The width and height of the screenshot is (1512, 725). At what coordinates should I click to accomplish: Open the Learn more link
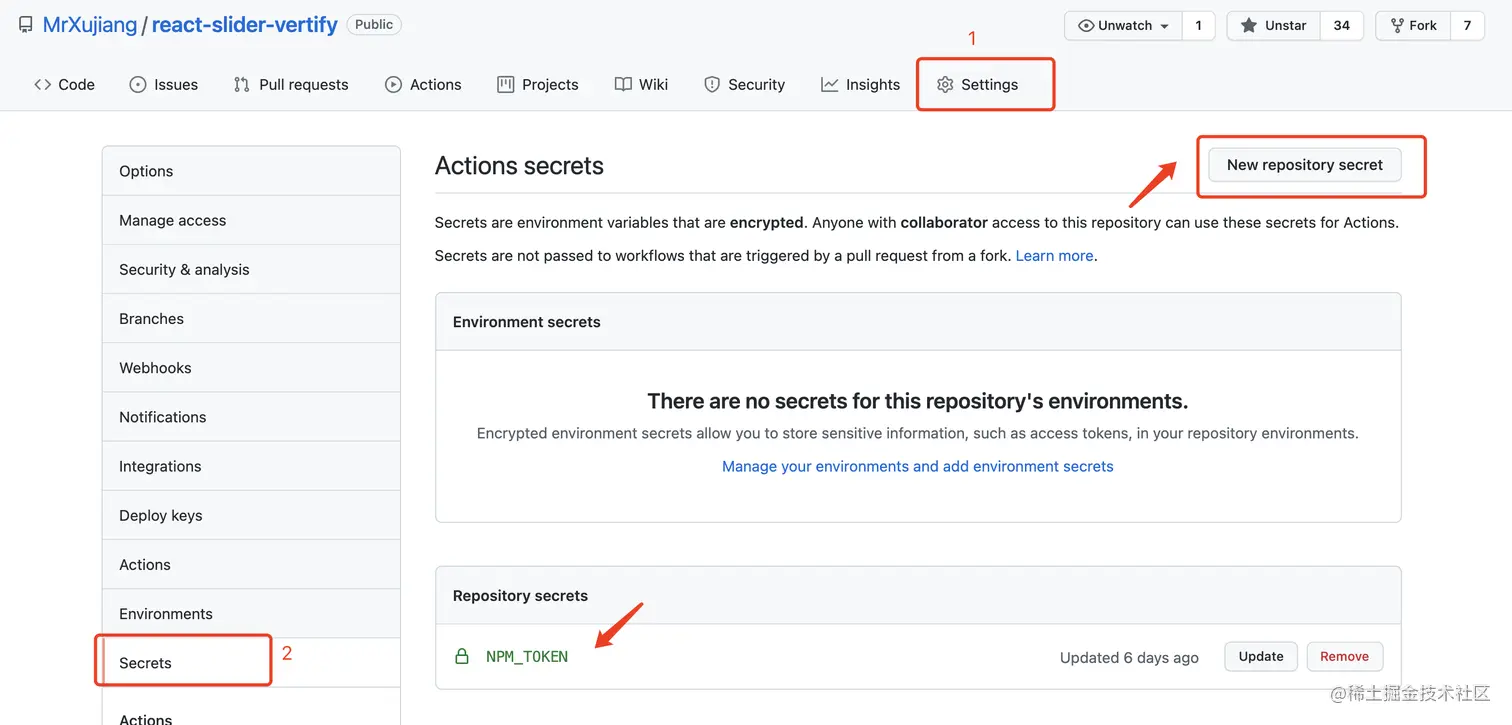(x=1054, y=256)
